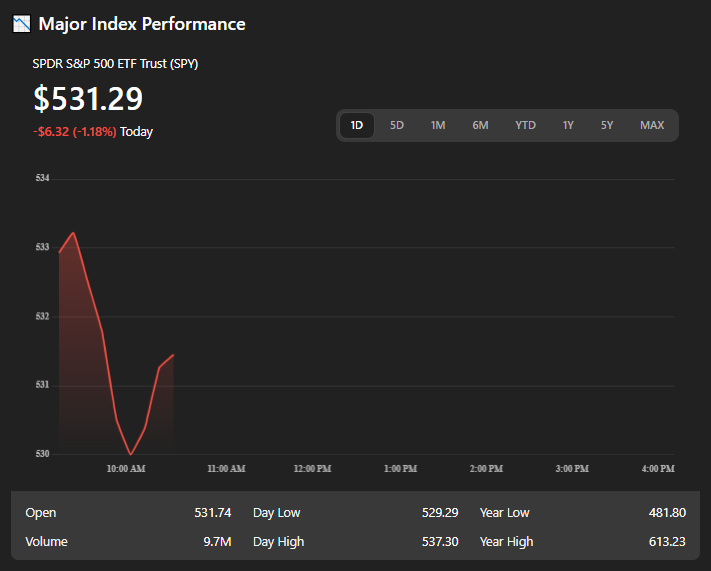The image size is (711, 571).
Task: Select the 6M chart range
Action: pyautogui.click(x=480, y=125)
